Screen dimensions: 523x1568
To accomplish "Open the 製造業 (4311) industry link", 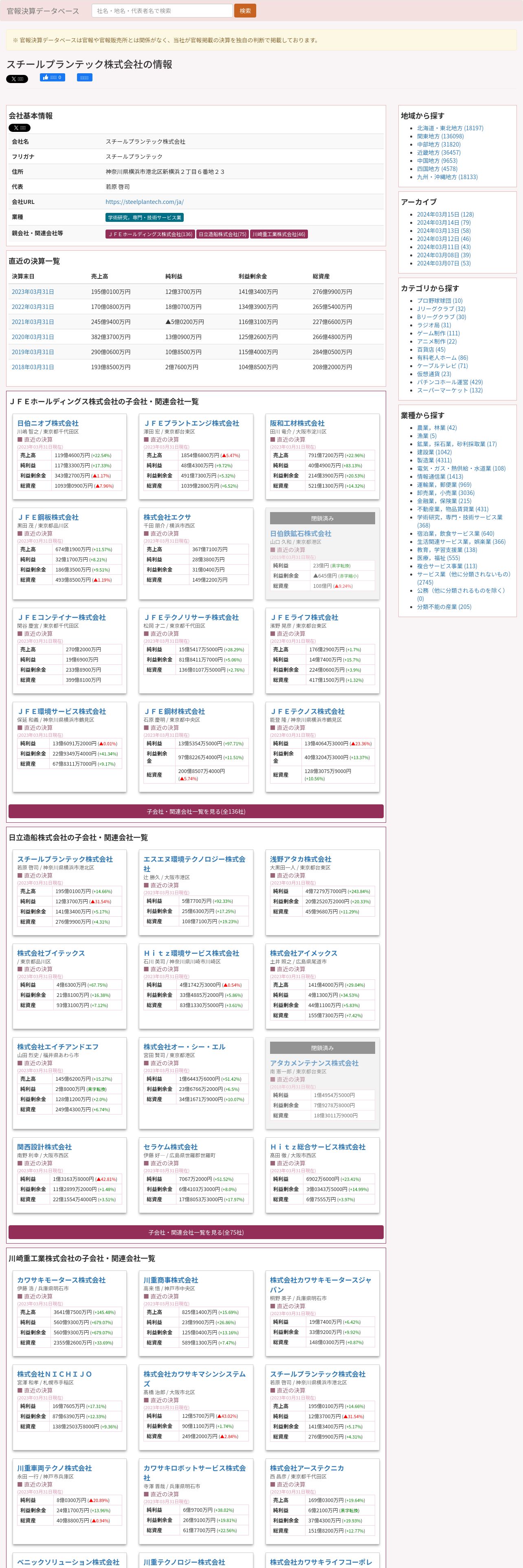I will click(x=435, y=460).
